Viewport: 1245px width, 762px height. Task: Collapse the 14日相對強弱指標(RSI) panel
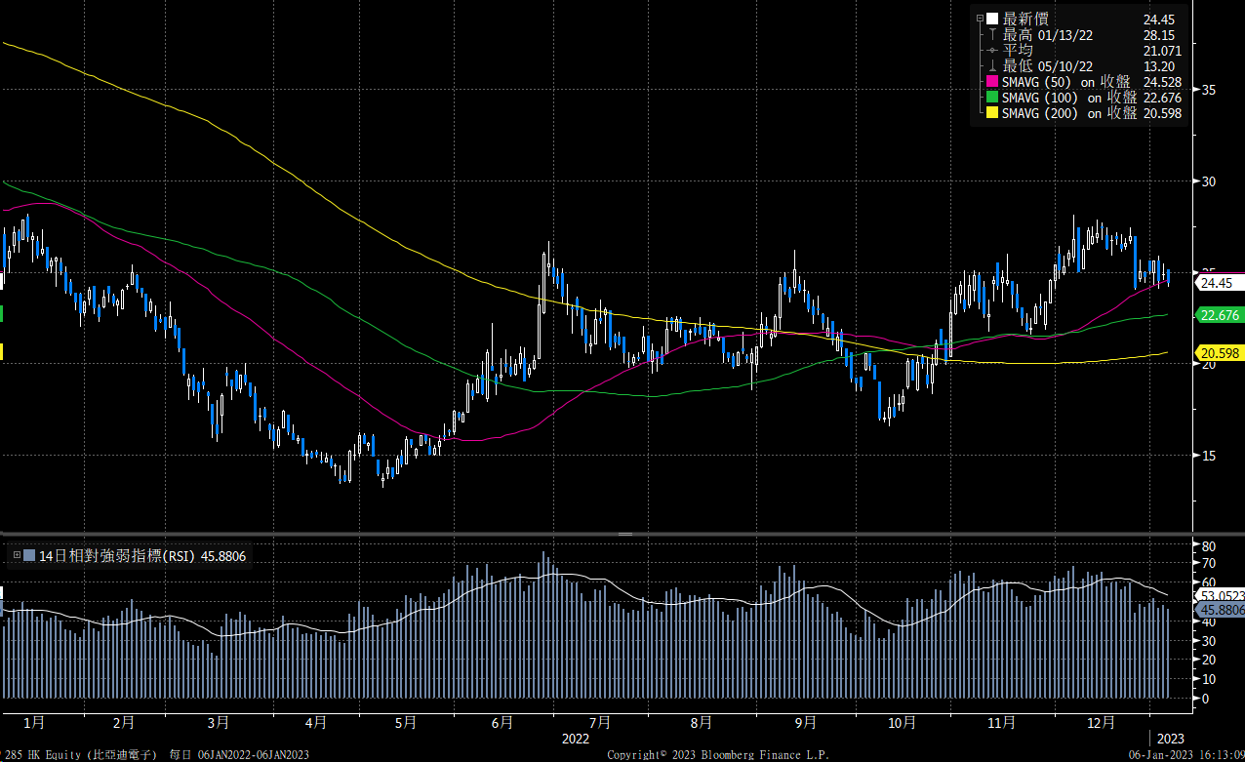[x=16, y=555]
